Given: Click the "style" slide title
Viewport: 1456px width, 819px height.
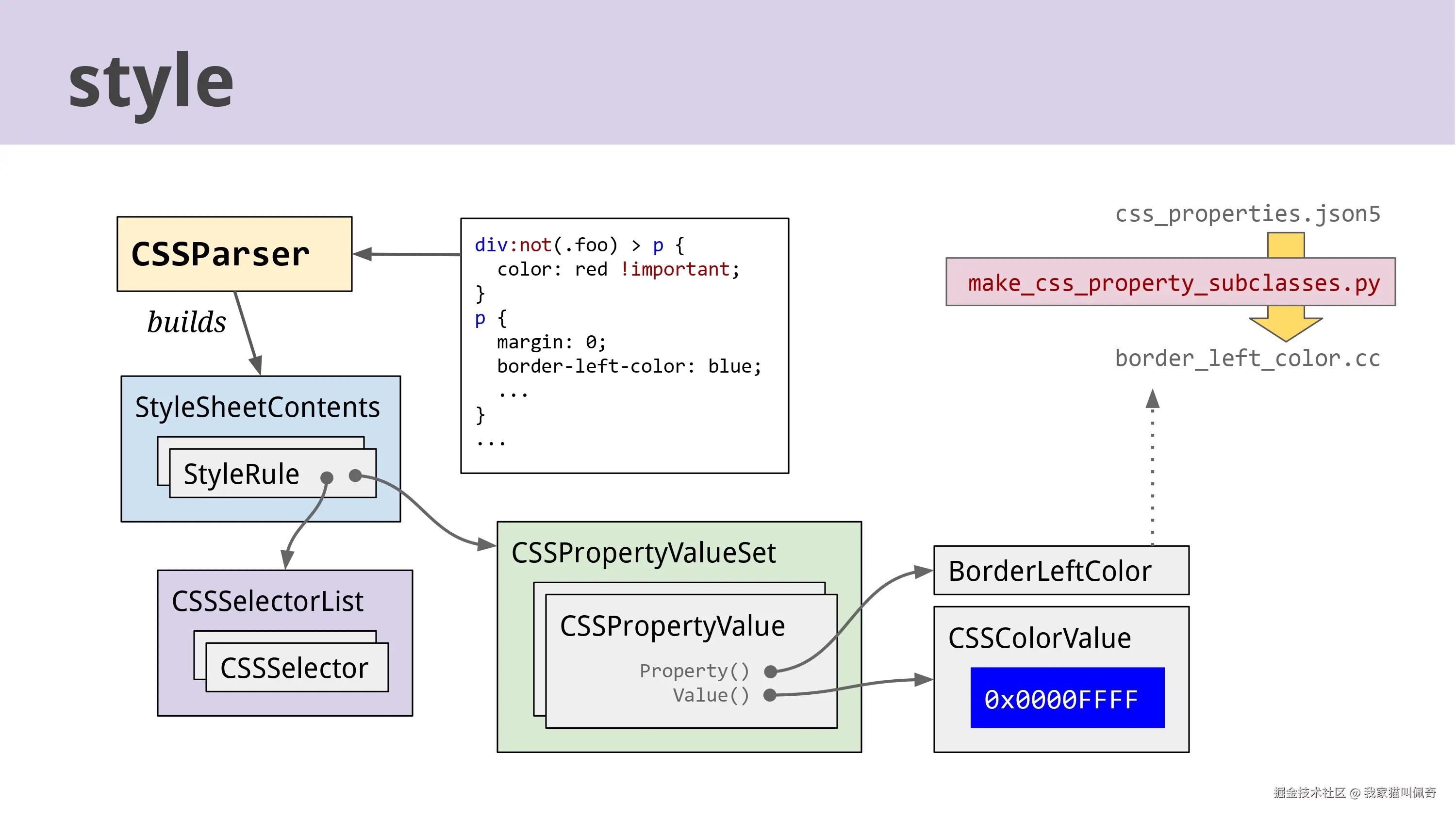Looking at the screenshot, I should pos(151,83).
